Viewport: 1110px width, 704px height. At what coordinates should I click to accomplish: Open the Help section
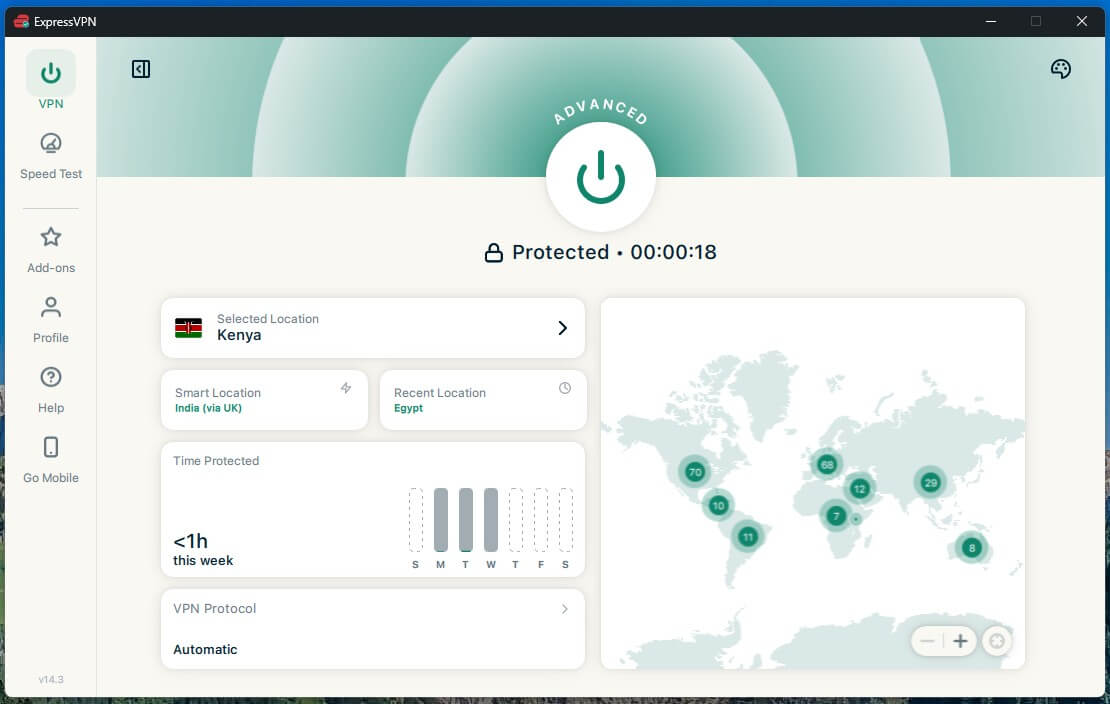[51, 390]
